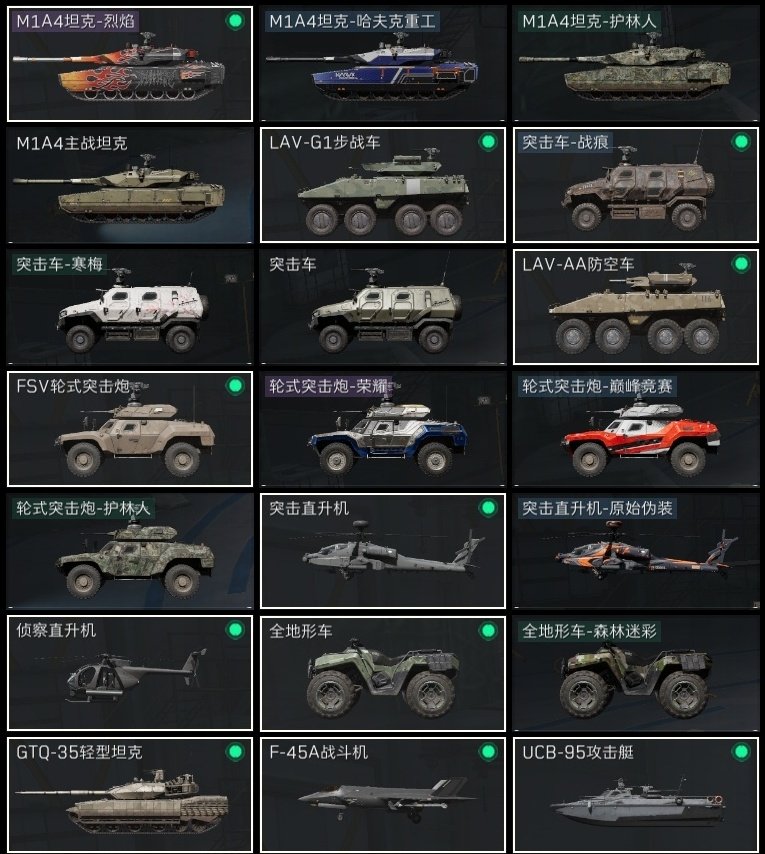Pick the red 轮式突击炮-巅峰竞赛 skin

(x=636, y=429)
